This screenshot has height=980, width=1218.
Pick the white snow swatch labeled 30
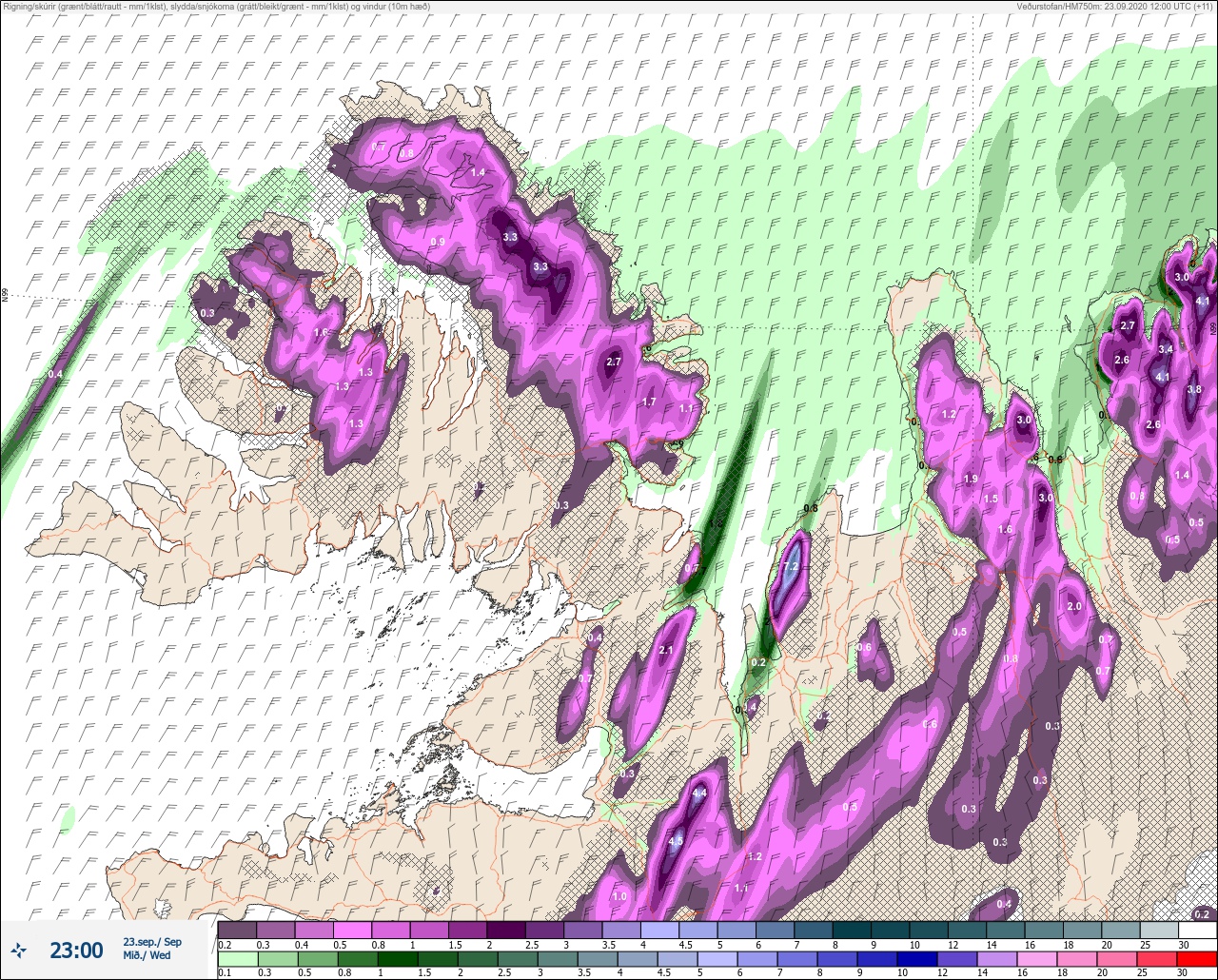pyautogui.click(x=1197, y=930)
